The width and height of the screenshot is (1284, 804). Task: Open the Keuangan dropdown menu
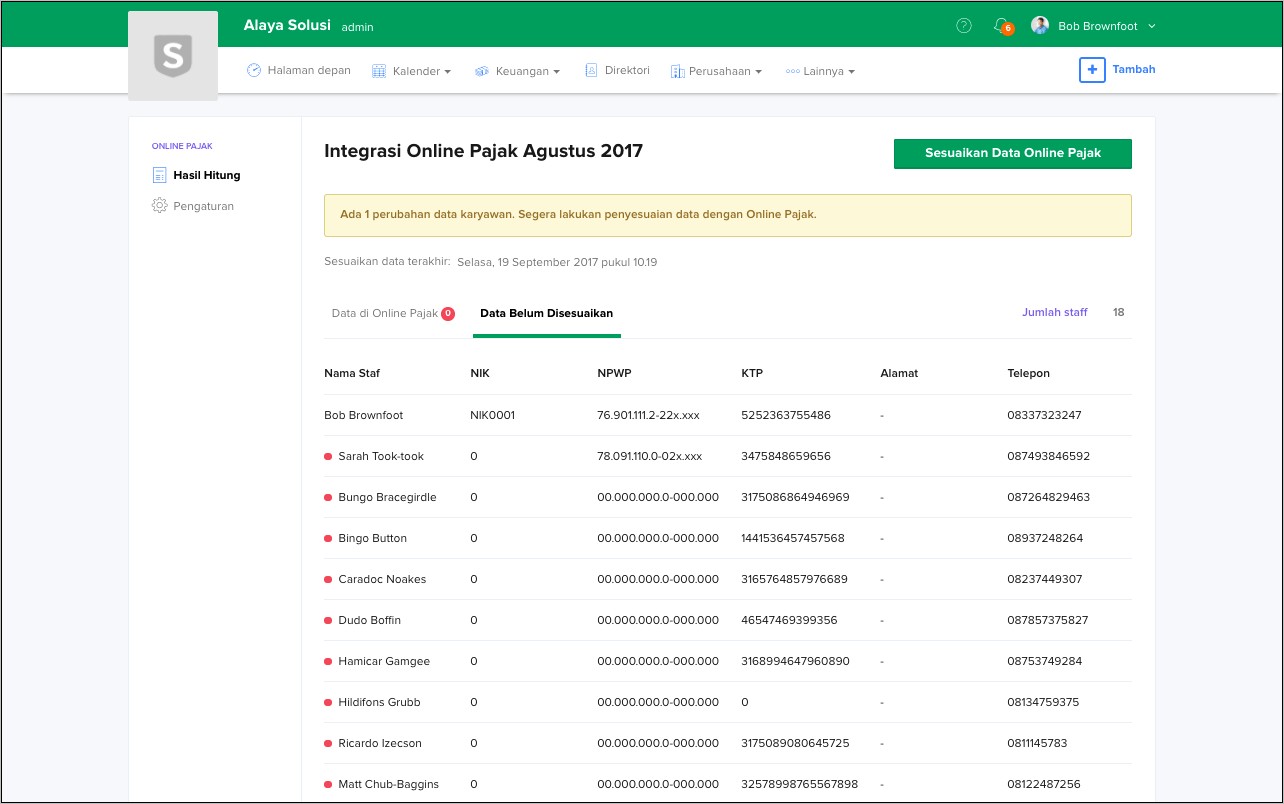(528, 71)
